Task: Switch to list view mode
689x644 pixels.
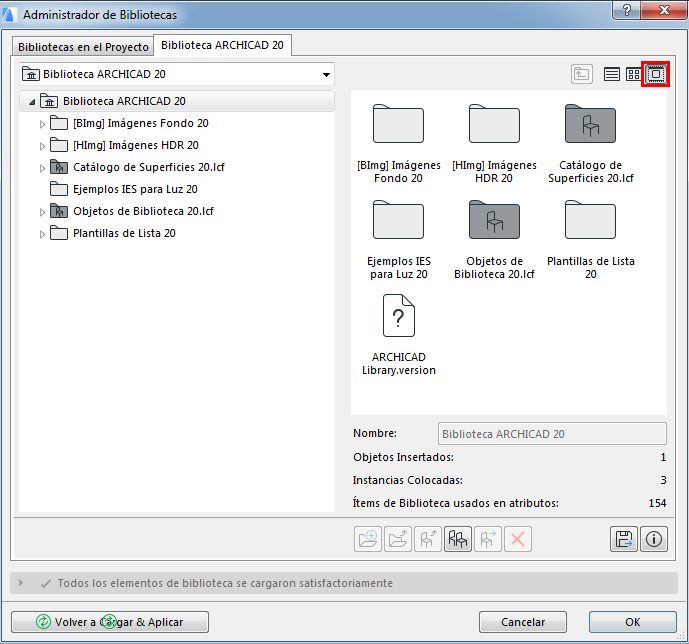Action: click(x=611, y=74)
